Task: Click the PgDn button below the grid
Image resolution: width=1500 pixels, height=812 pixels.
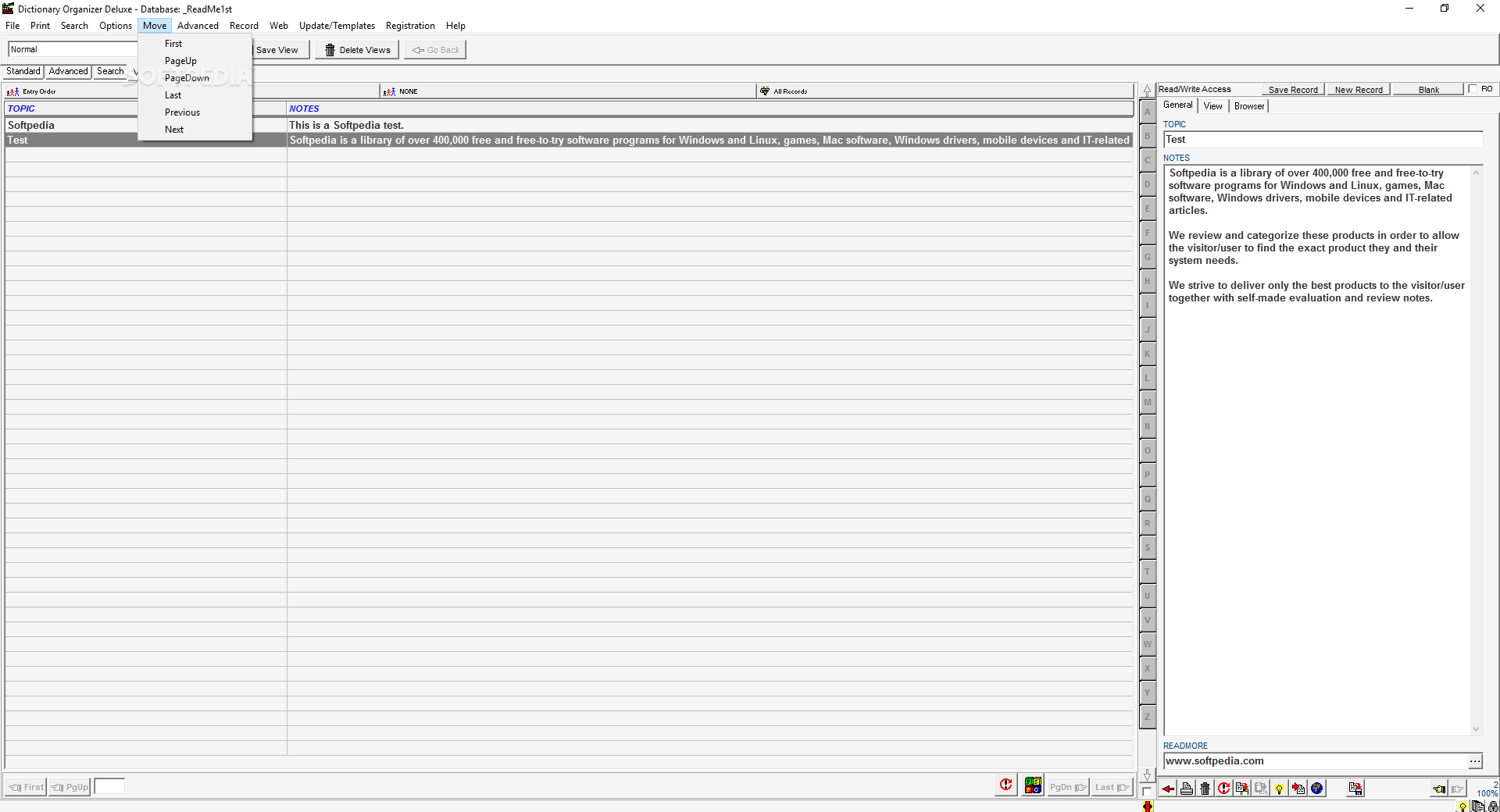Action: [1068, 787]
